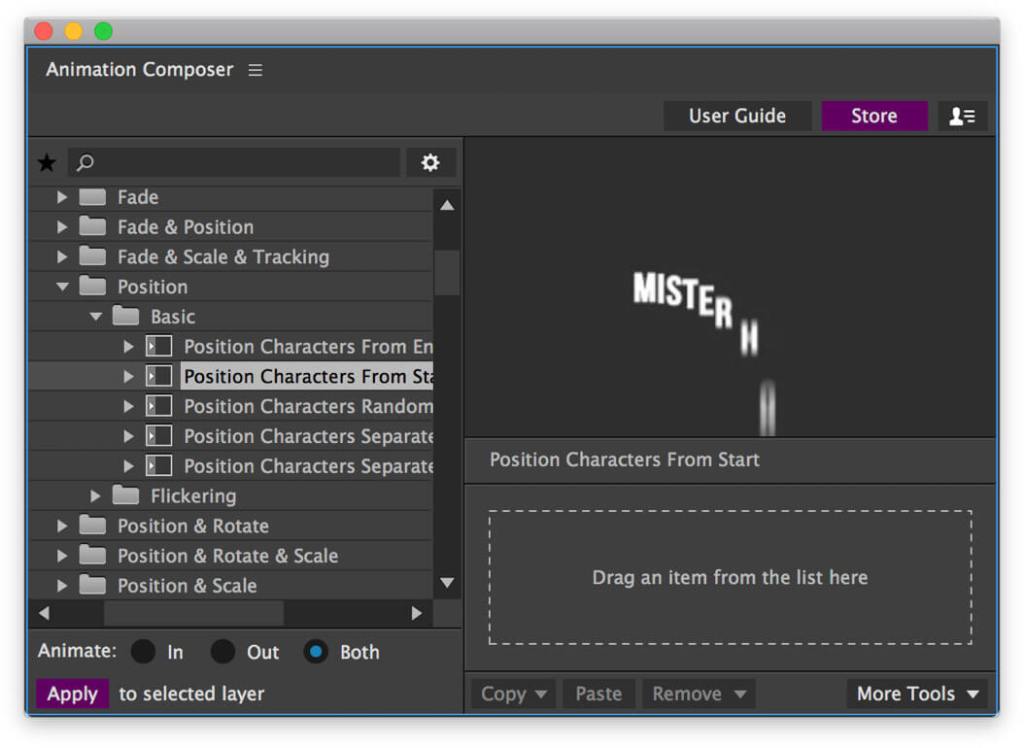This screenshot has width=1024, height=748.
Task: Click the Basic folder icon
Action: click(125, 316)
